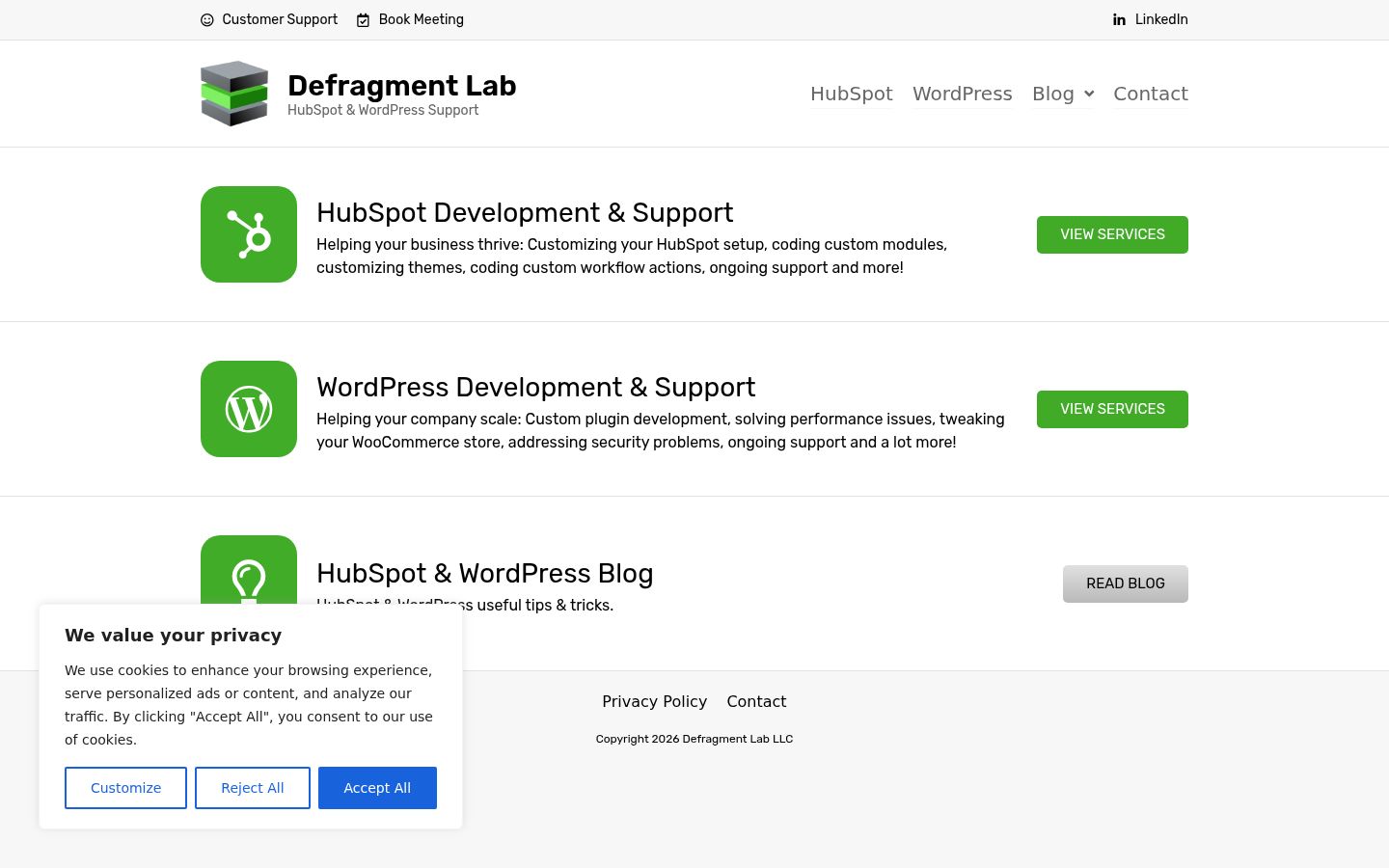Visit the LinkedIn link text
Viewport: 1389px width, 868px height.
click(1161, 19)
